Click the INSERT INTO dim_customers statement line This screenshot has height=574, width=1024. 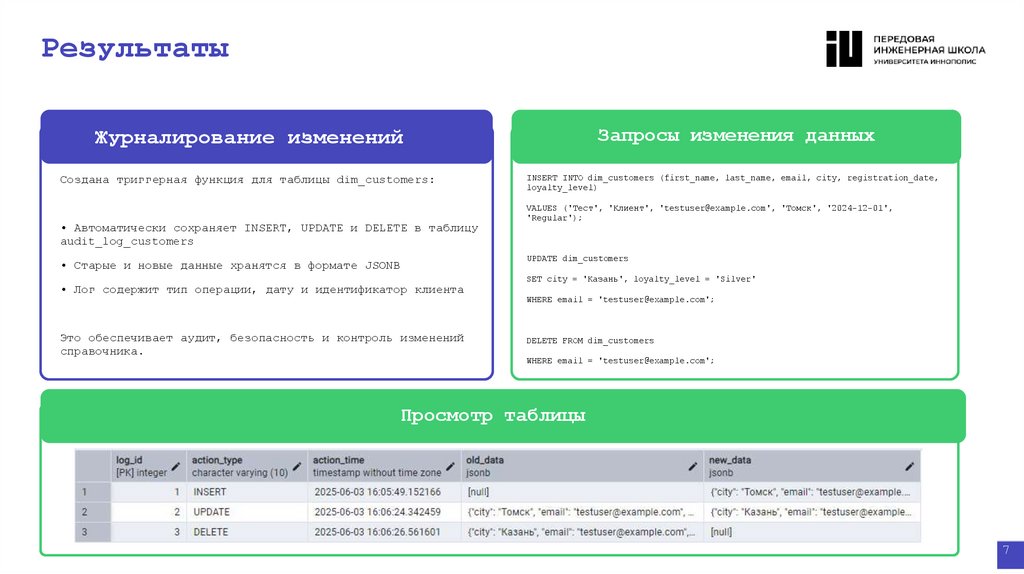coord(732,182)
